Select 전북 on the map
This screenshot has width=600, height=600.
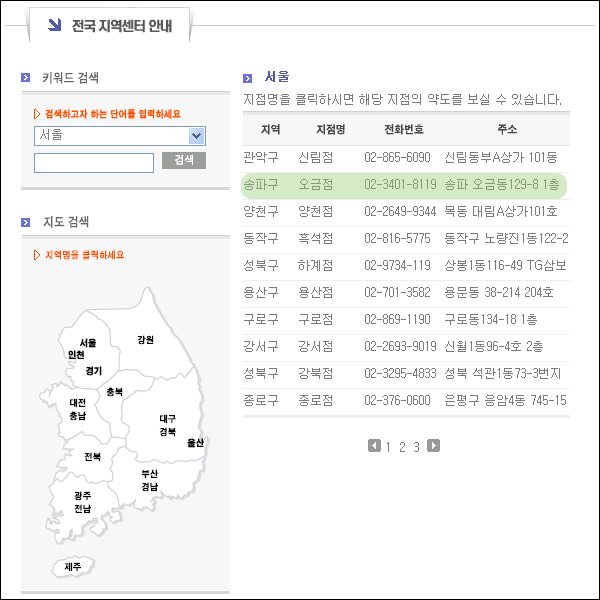tap(93, 457)
